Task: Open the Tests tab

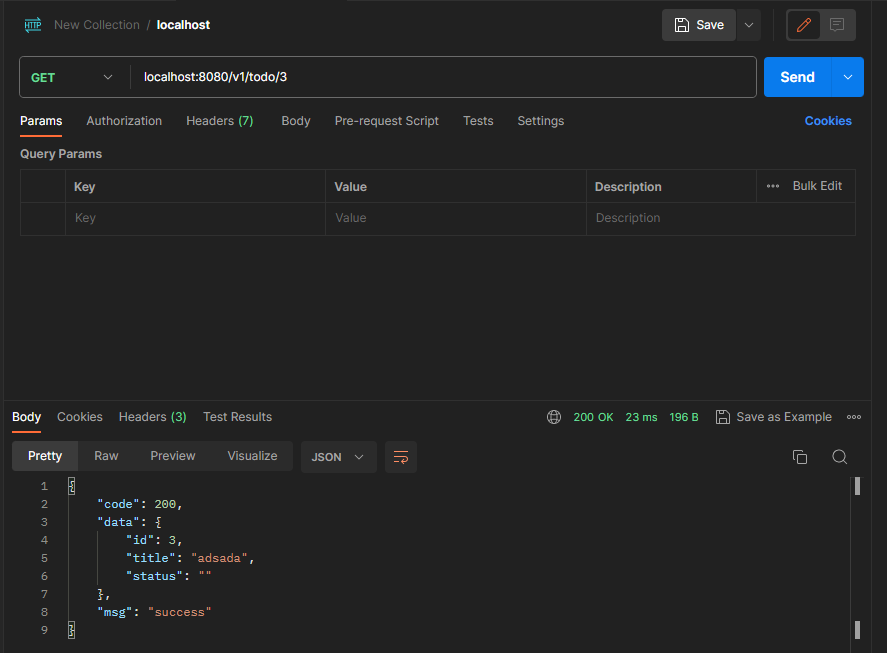Action: [478, 121]
